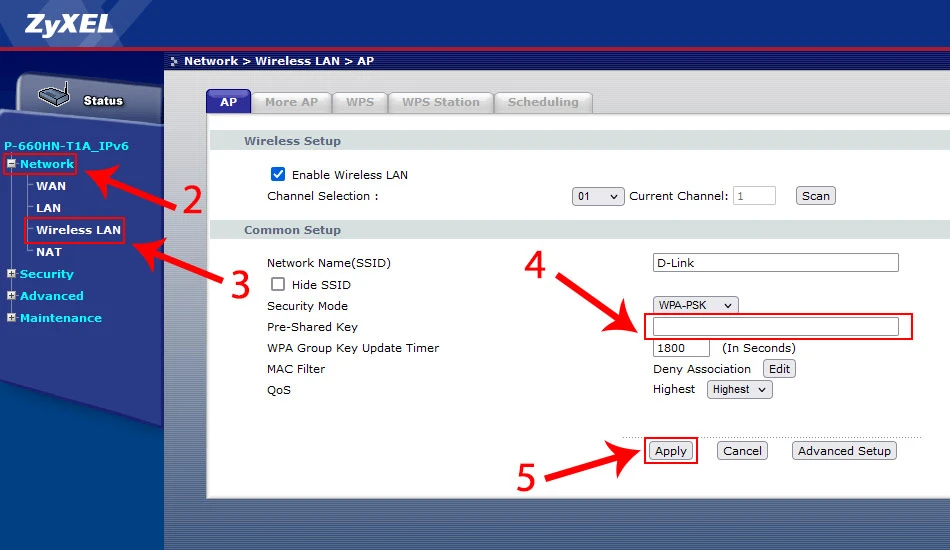Click the Cancel button

742,451
